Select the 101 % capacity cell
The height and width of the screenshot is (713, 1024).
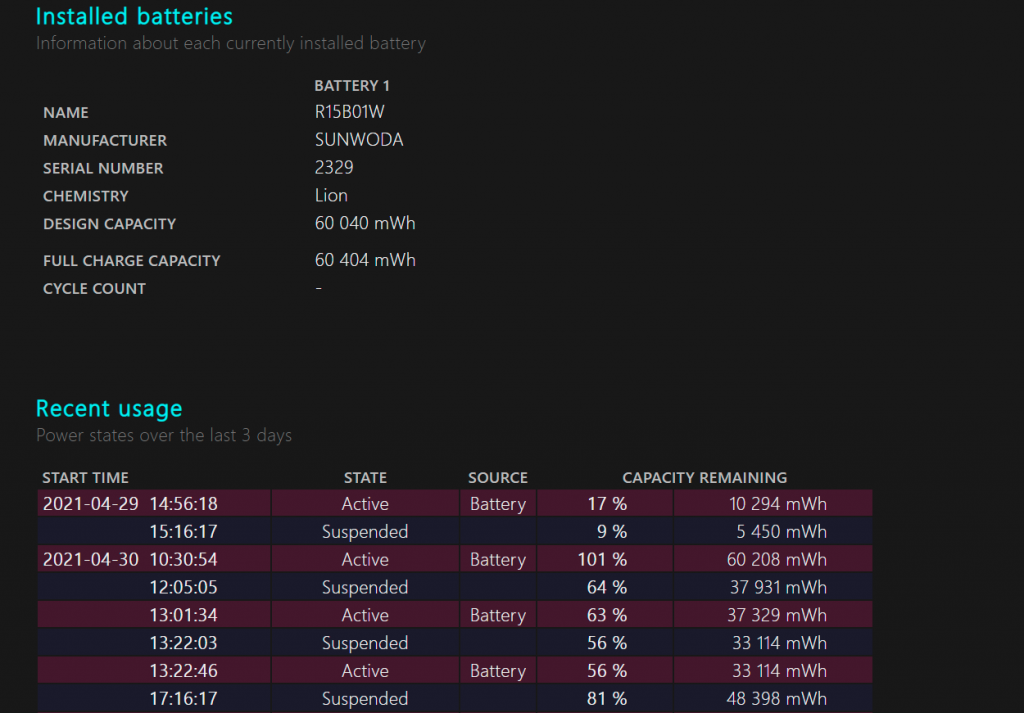click(602, 560)
